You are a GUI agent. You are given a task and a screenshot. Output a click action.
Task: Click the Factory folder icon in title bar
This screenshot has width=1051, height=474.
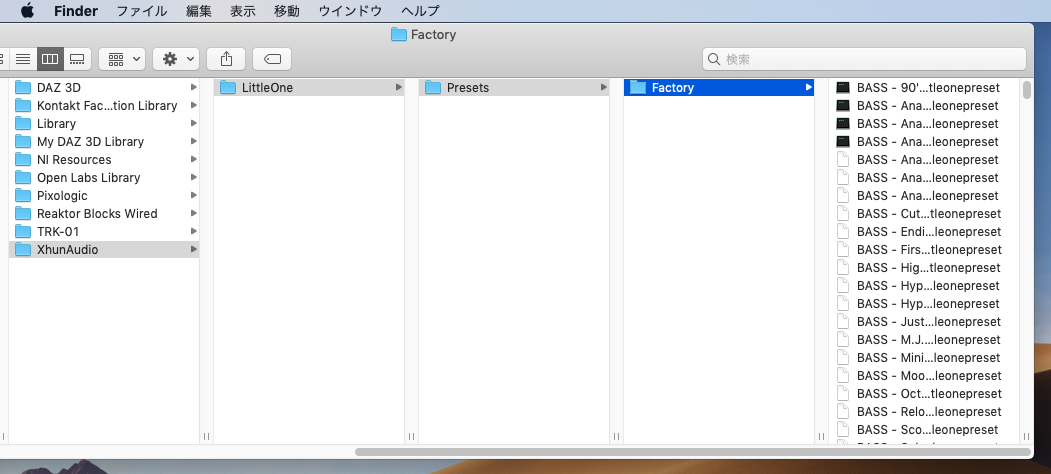click(399, 34)
